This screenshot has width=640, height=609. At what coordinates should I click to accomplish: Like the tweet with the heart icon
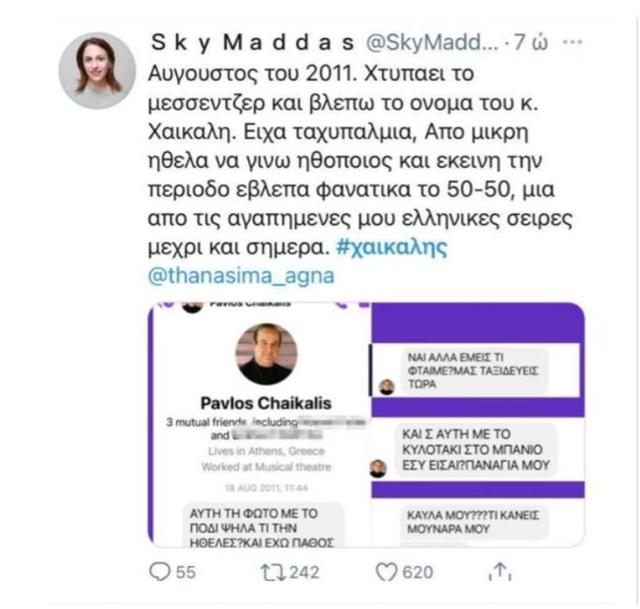pyautogui.click(x=386, y=572)
